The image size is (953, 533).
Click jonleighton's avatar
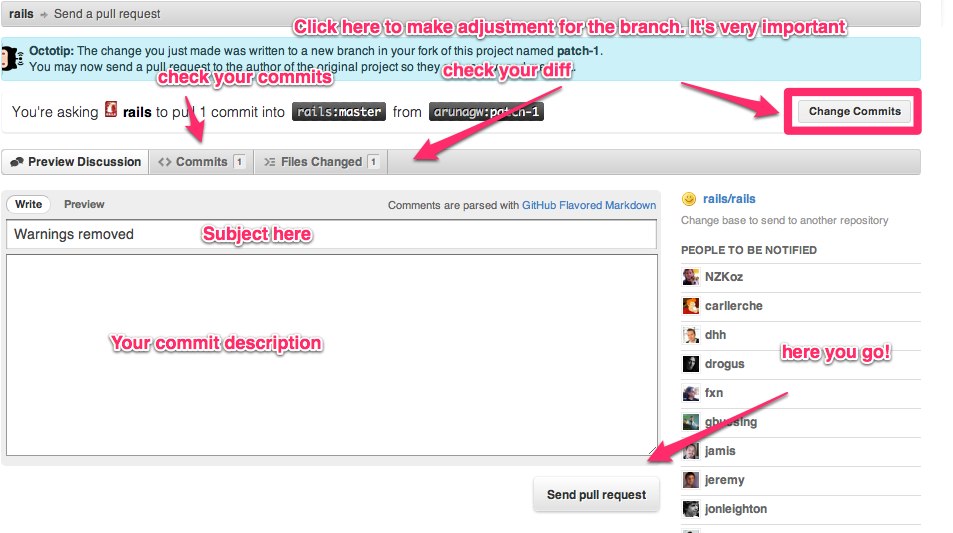[690, 509]
